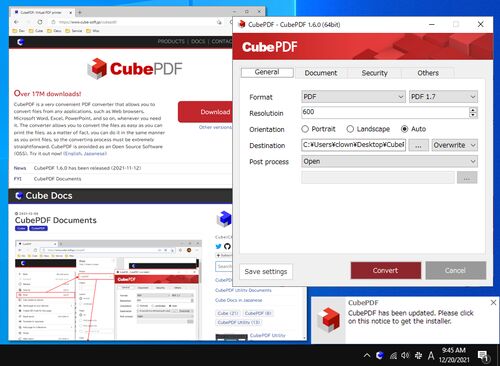The width and height of the screenshot is (500, 366).
Task: Click the Save settings button
Action: pyautogui.click(x=266, y=272)
